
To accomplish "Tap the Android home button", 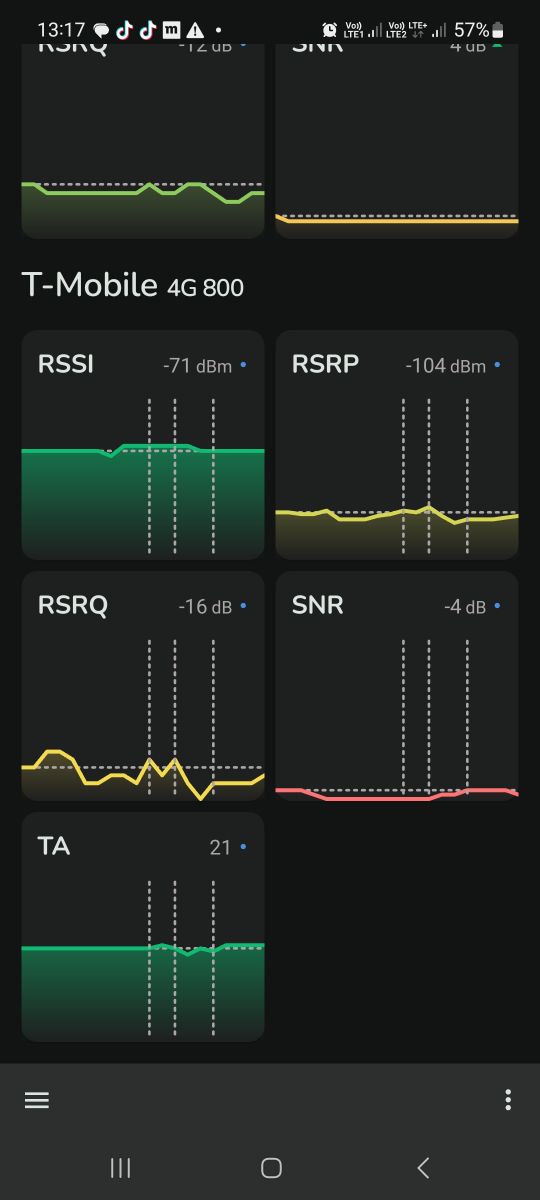I will point(271,1167).
